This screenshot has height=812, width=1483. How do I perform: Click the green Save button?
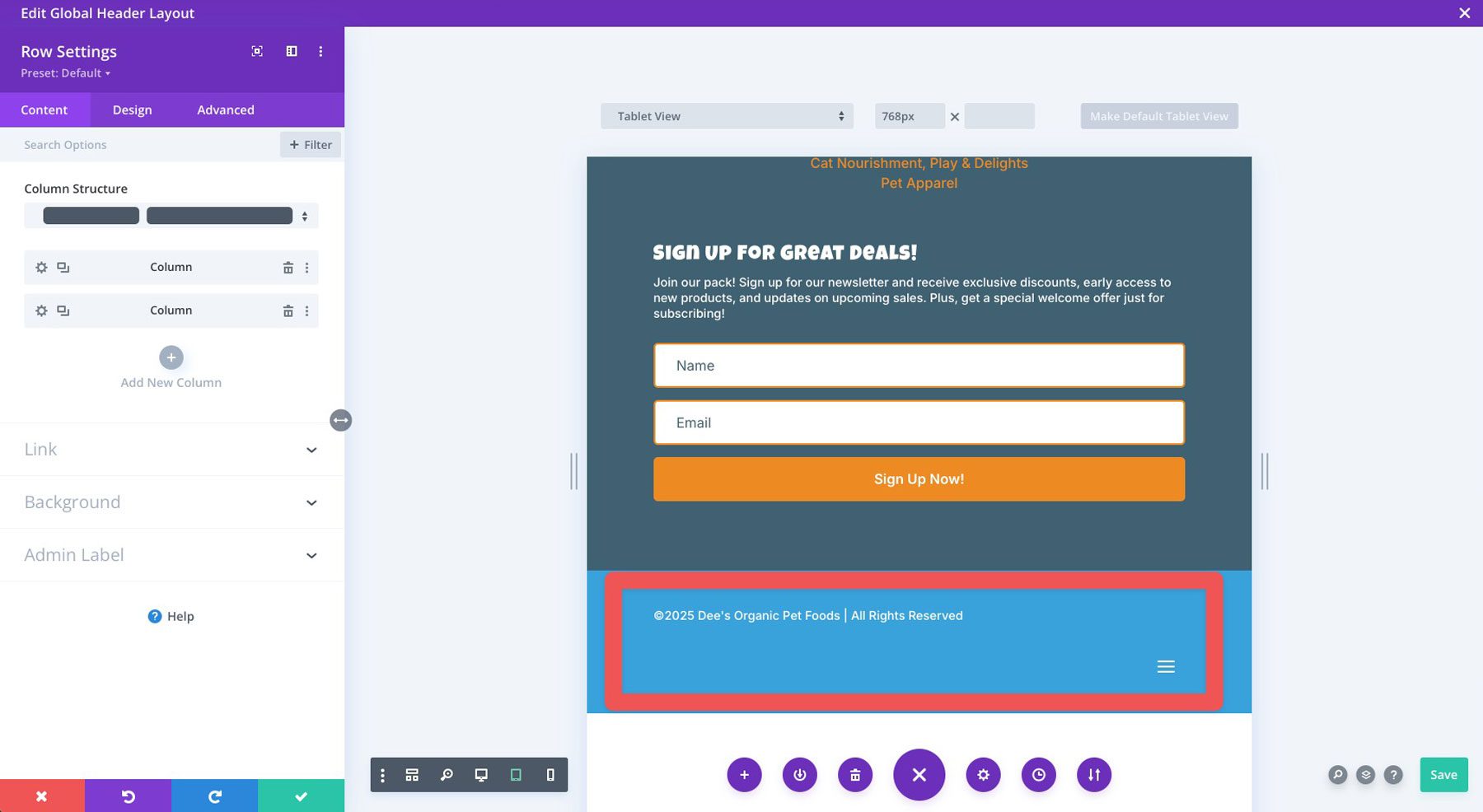pos(1443,774)
